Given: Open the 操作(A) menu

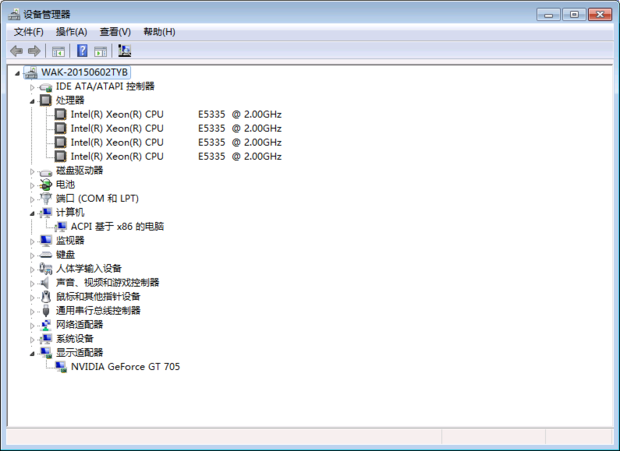Looking at the screenshot, I should coord(71,32).
